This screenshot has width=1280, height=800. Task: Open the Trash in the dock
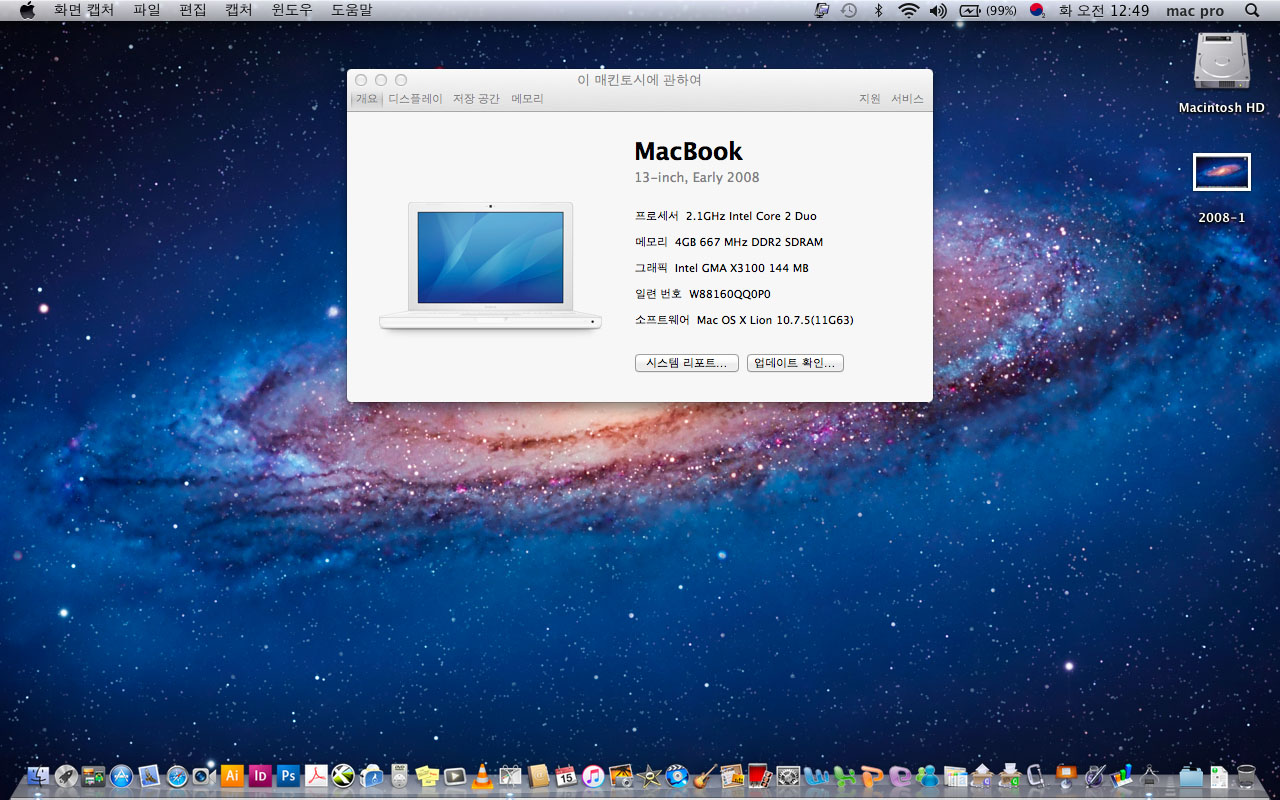click(1246, 775)
